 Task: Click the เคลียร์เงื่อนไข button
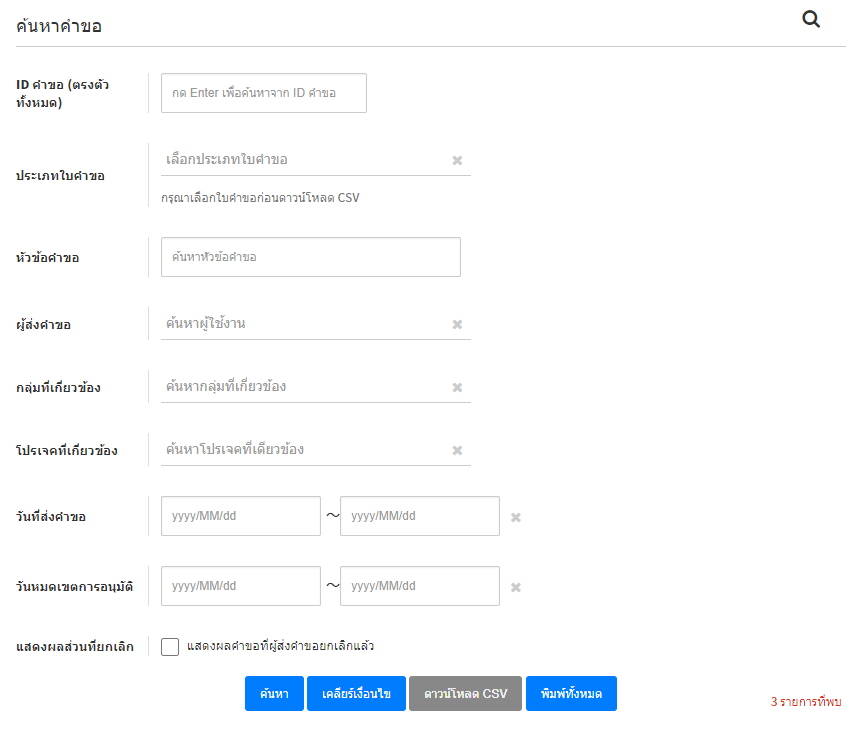(357, 694)
